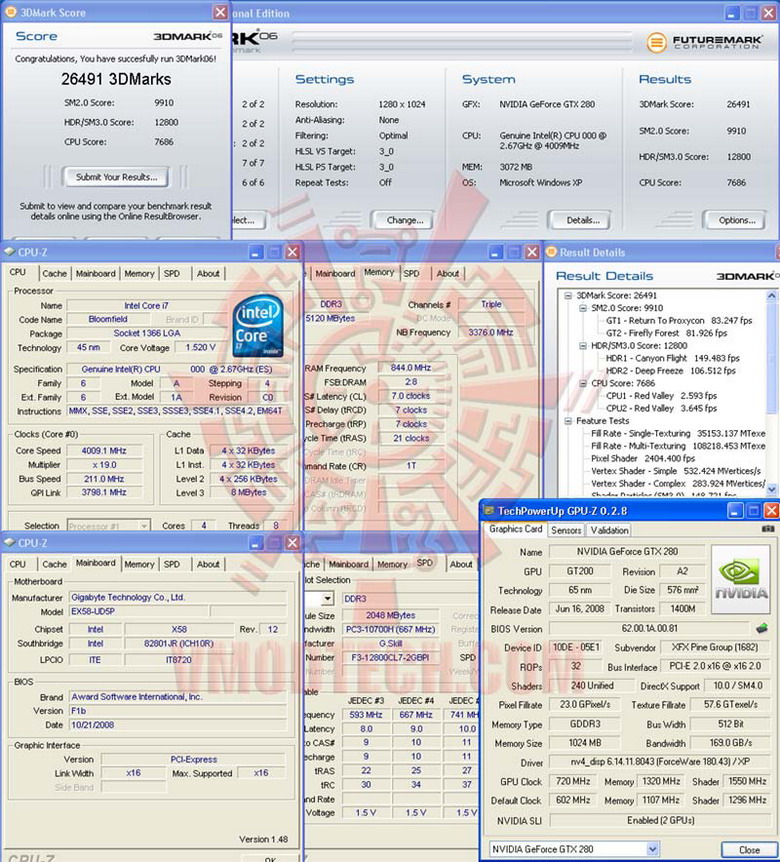Click the BIOS save chip icon in GPU-Z
The width and height of the screenshot is (780, 862).
[x=762, y=628]
